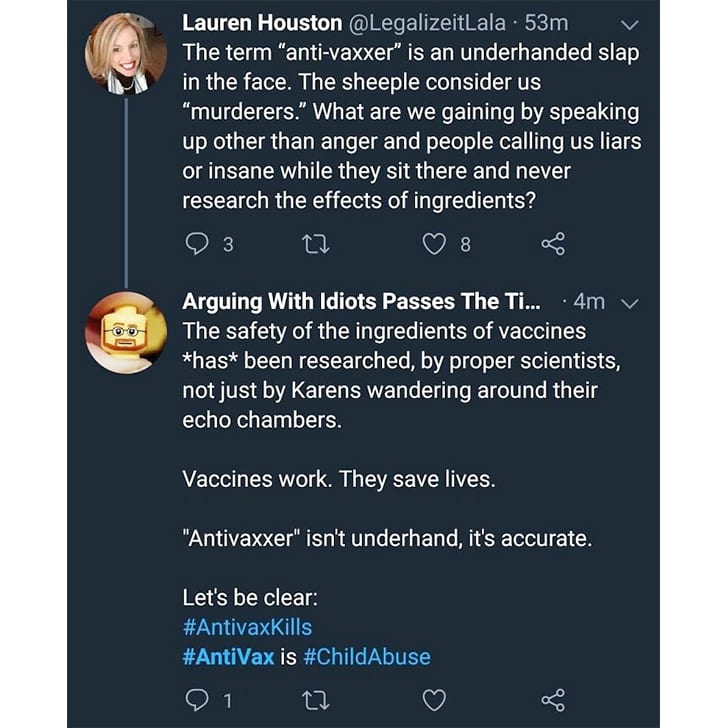The height and width of the screenshot is (728, 728).
Task: Retweet the Arguing With Idiots tweet
Action: coord(317,700)
